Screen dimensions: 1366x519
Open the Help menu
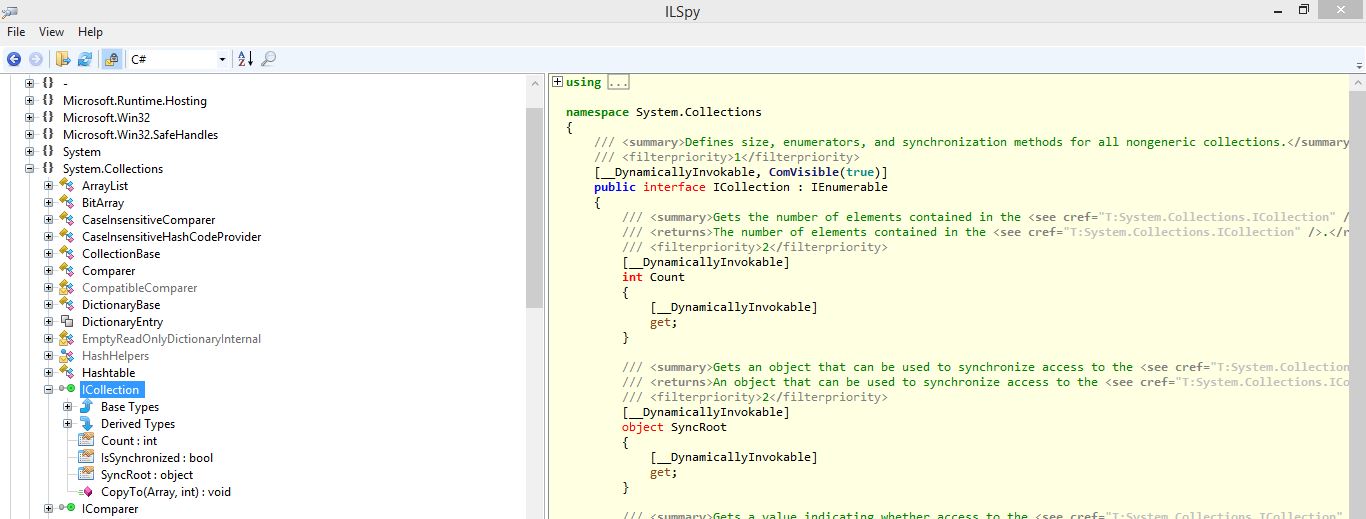click(90, 32)
